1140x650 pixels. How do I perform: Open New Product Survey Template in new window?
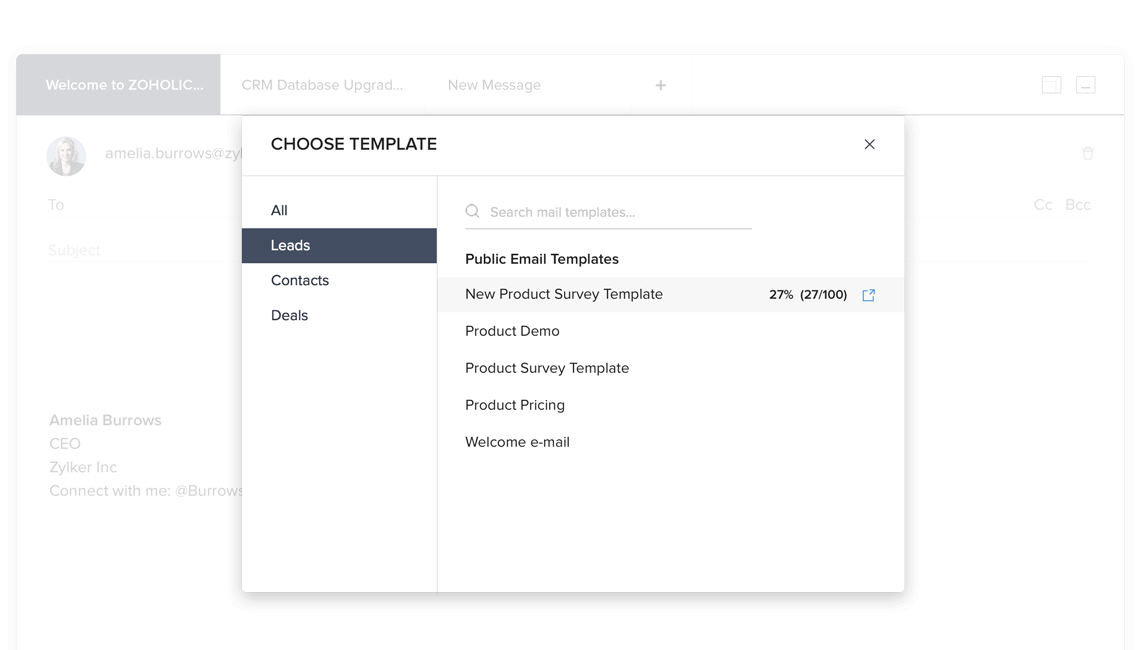point(868,295)
